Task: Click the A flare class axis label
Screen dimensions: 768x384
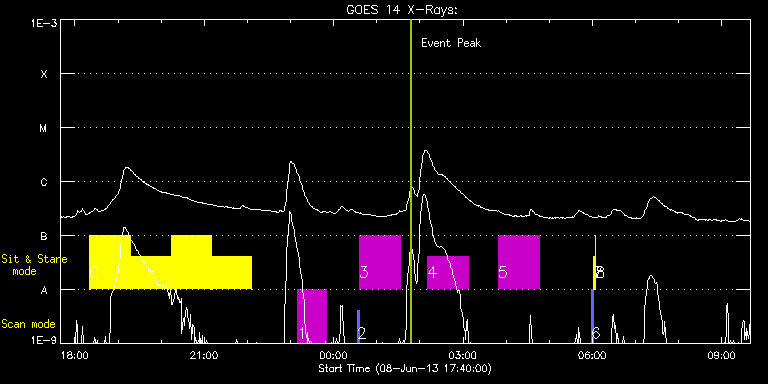Action: (x=44, y=290)
